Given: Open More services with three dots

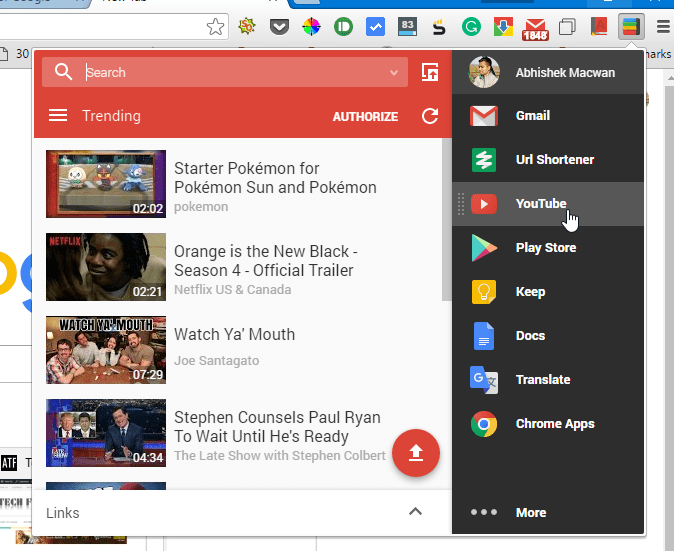Looking at the screenshot, I should tap(484, 512).
